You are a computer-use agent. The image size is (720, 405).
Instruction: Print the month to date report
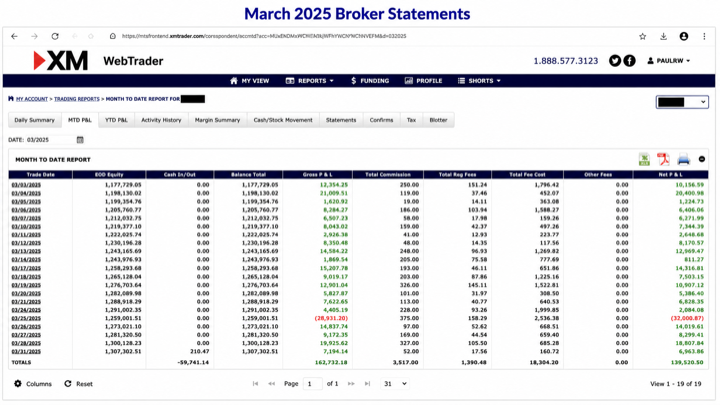pos(684,159)
